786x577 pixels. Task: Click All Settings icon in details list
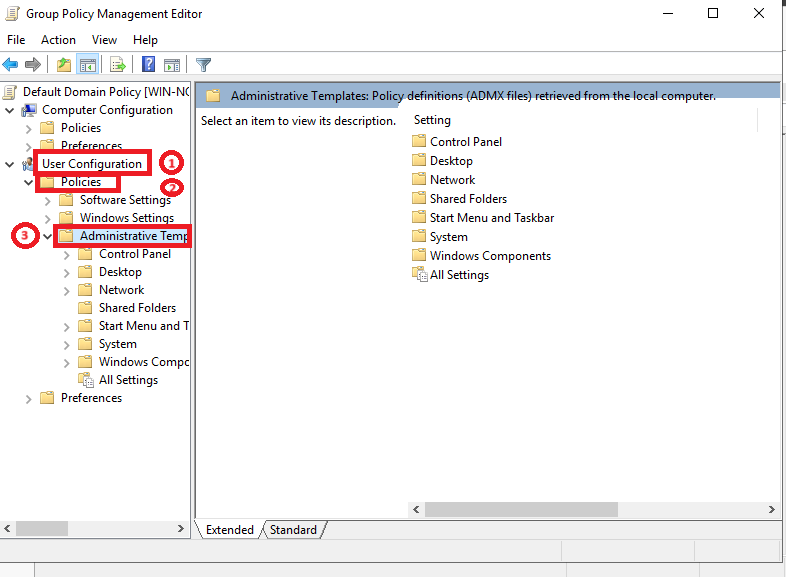pos(420,274)
